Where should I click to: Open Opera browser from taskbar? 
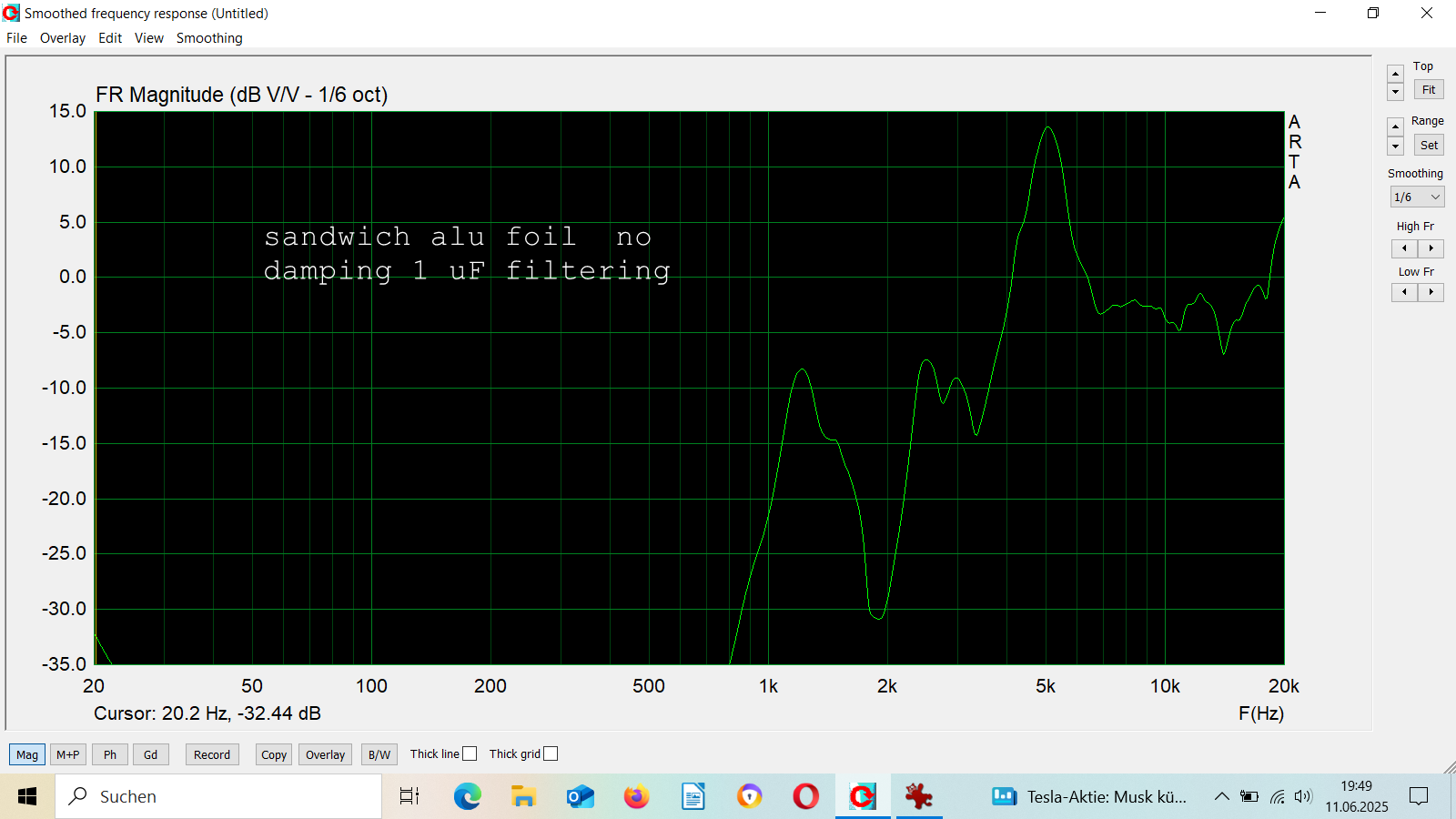tap(806, 796)
